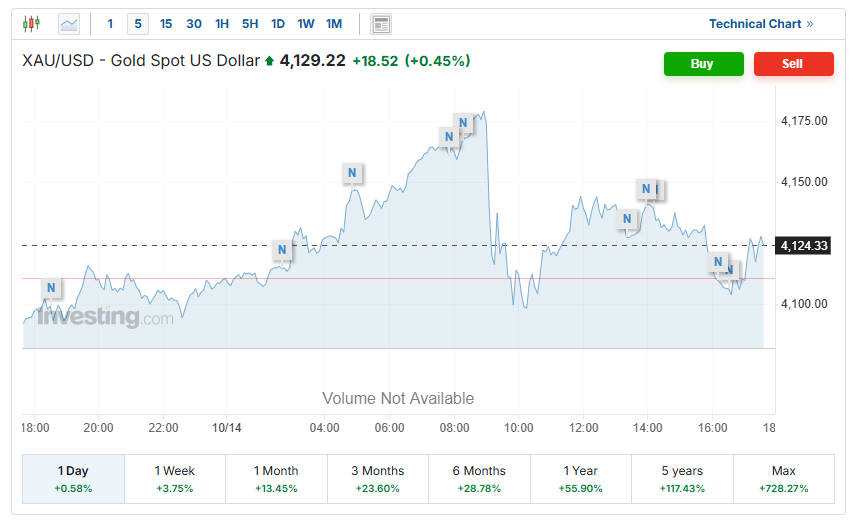
Task: Click the news marker near 04:00
Action: pos(351,173)
